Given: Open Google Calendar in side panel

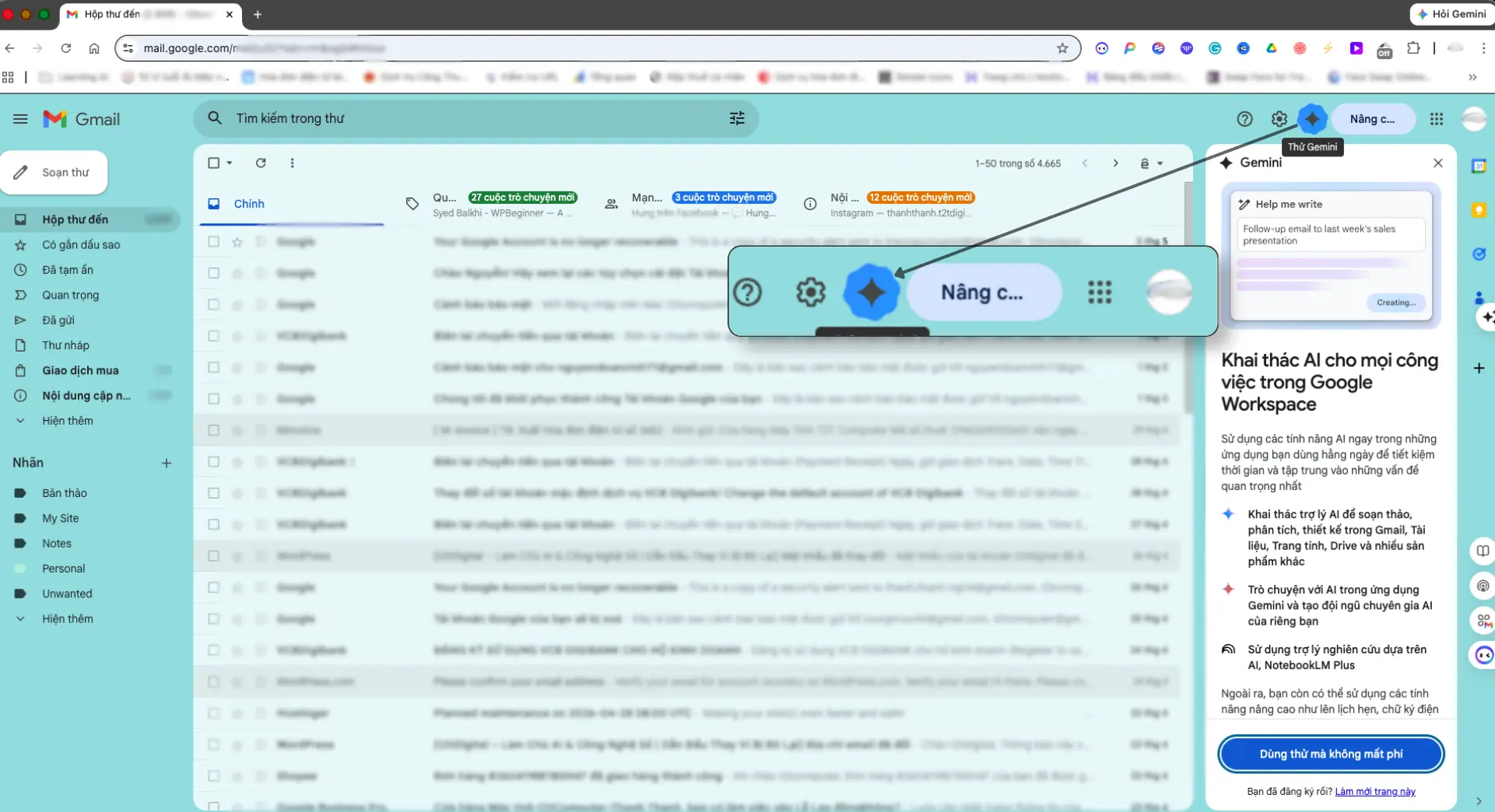Looking at the screenshot, I should [x=1479, y=166].
